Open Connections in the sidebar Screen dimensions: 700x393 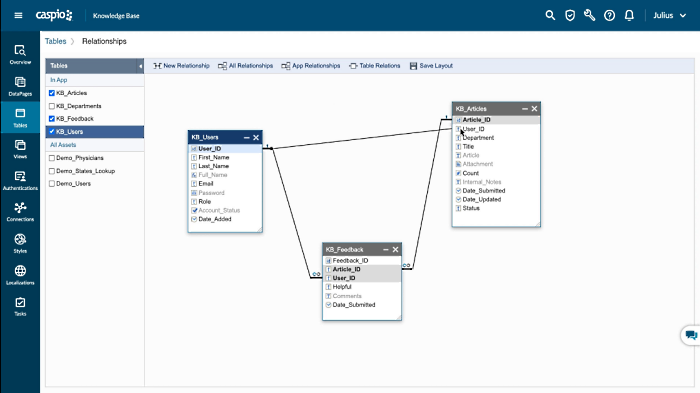click(x=20, y=212)
